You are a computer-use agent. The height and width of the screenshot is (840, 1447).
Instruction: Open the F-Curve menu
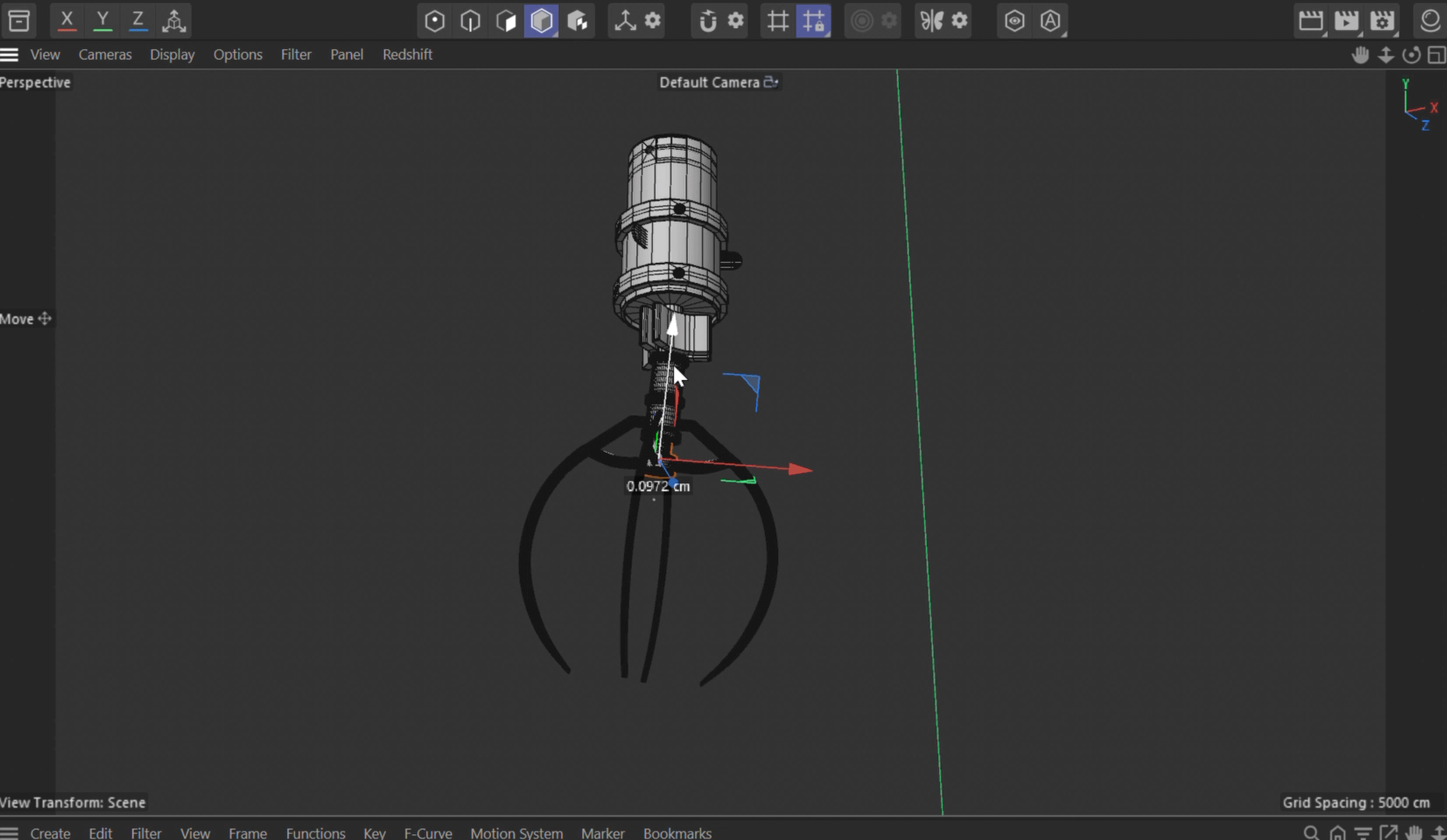coord(428,833)
